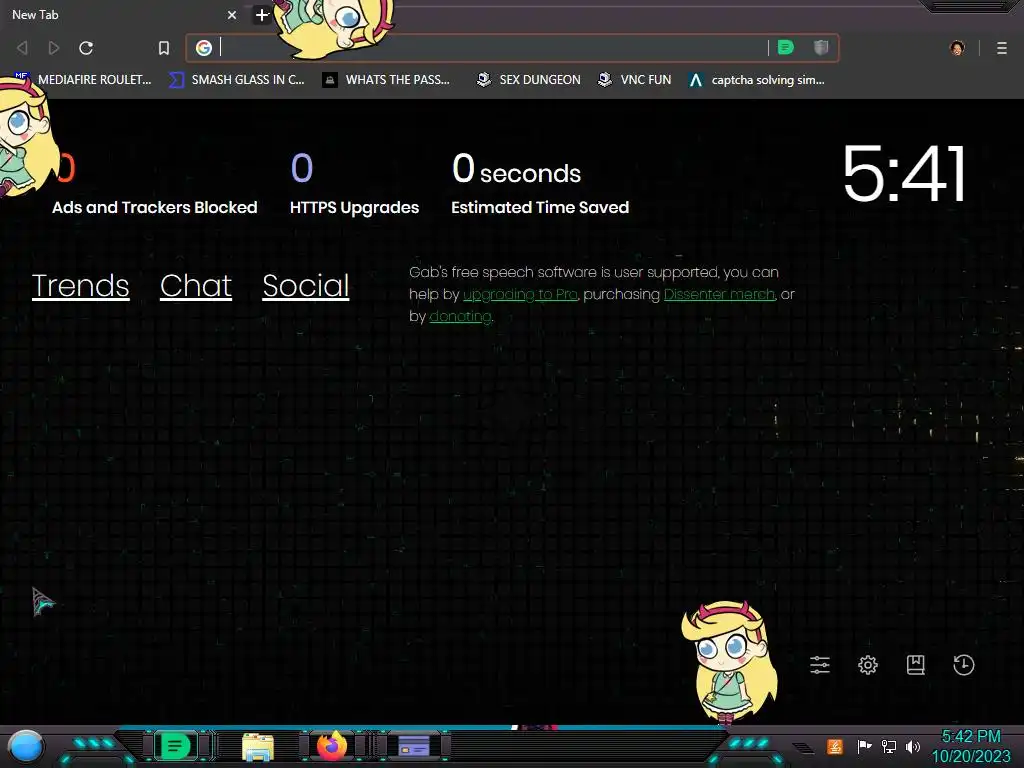This screenshot has height=768, width=1024.
Task: Click the volume speaker tray icon
Action: click(913, 746)
